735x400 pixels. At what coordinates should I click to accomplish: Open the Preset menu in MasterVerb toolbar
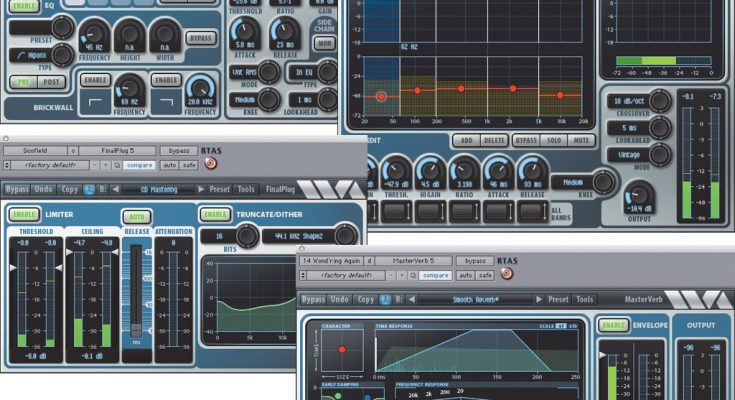558,298
